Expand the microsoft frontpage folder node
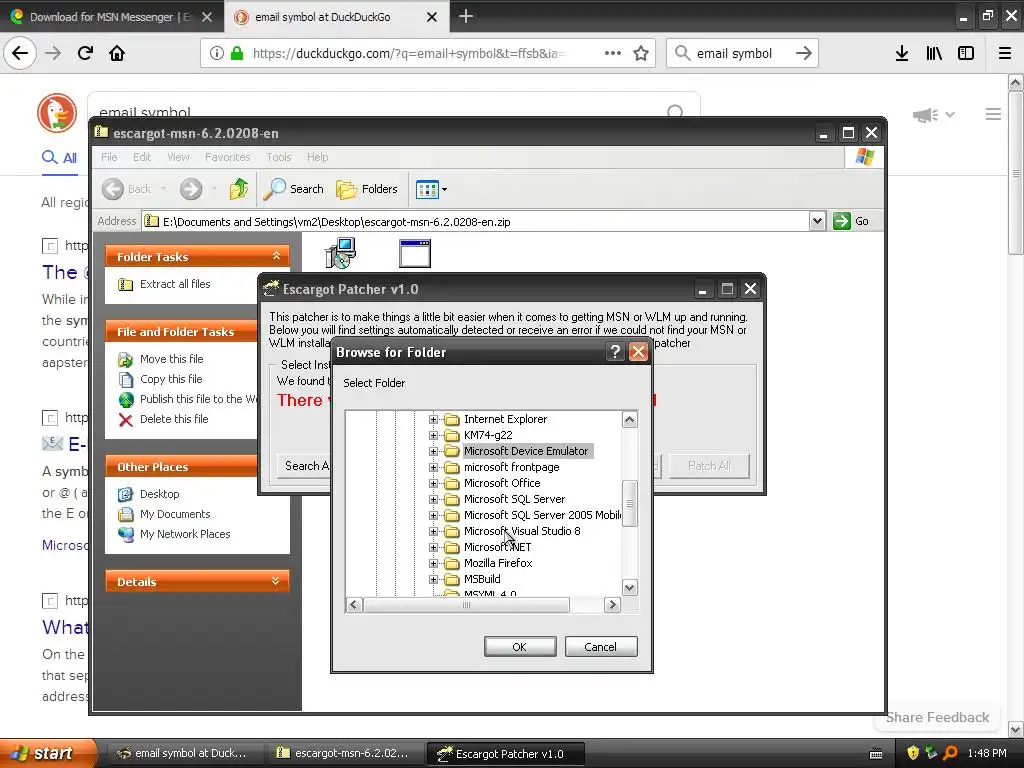1024x768 pixels. point(433,467)
